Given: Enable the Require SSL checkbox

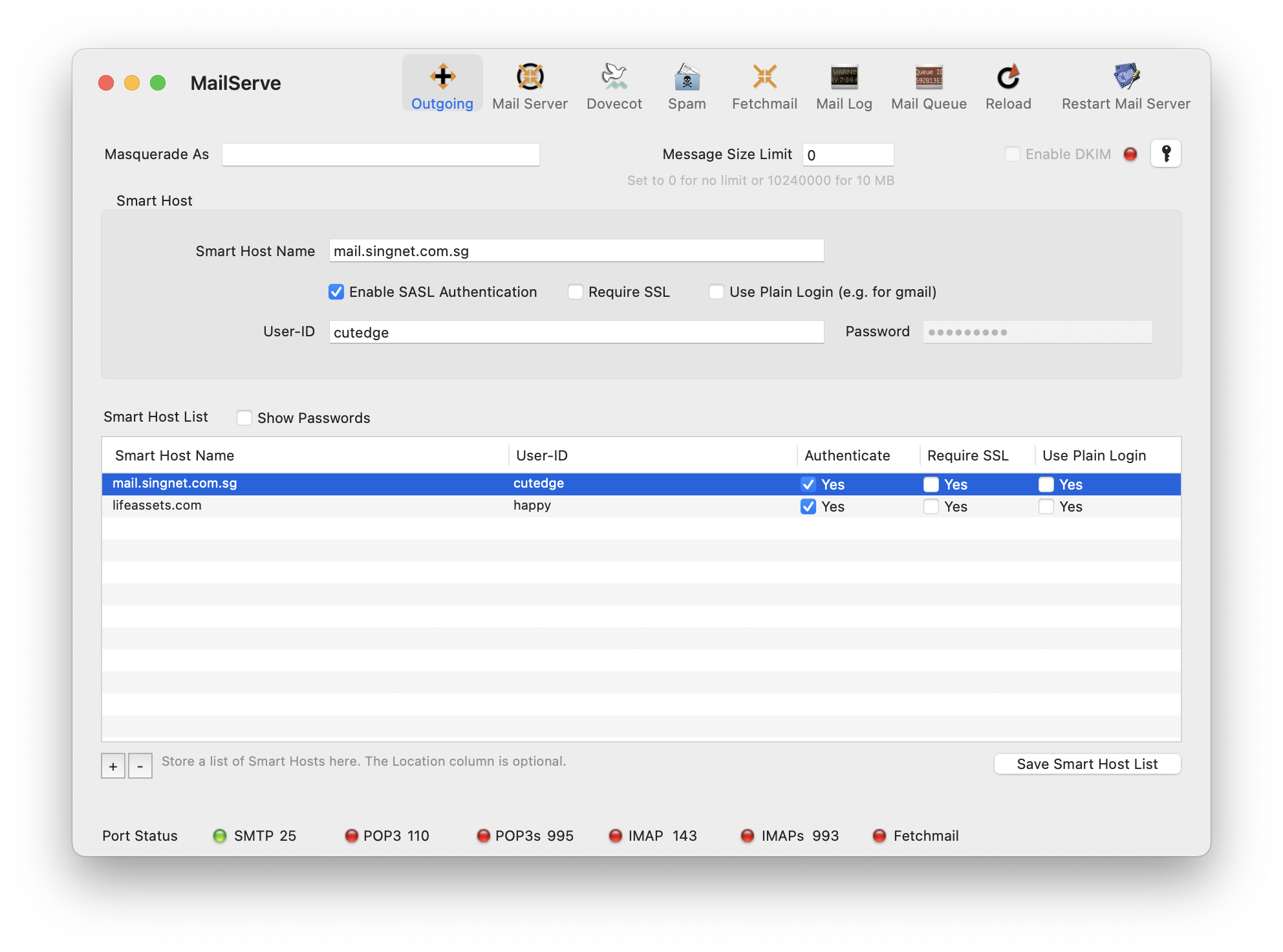Looking at the screenshot, I should pos(576,292).
